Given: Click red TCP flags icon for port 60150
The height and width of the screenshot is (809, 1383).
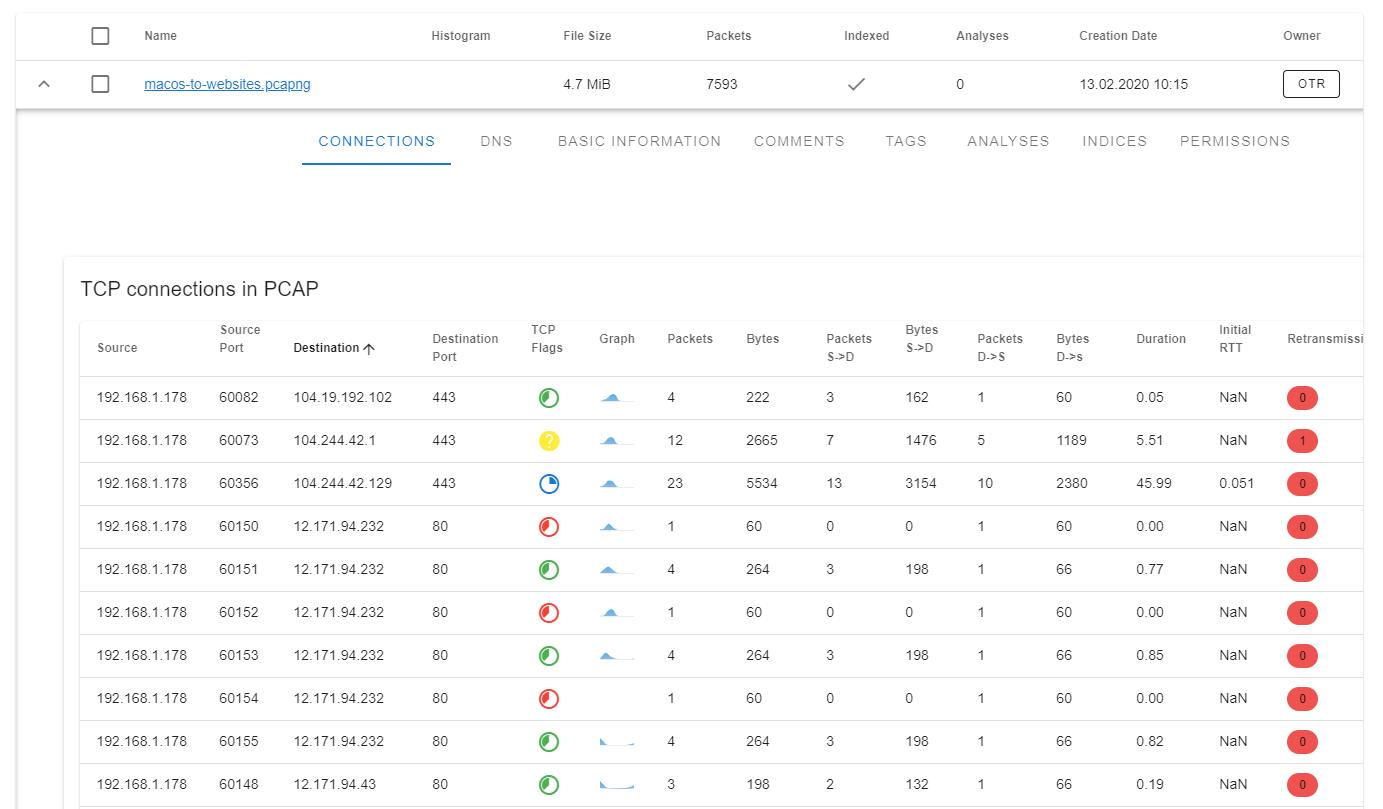Looking at the screenshot, I should pyautogui.click(x=548, y=527).
